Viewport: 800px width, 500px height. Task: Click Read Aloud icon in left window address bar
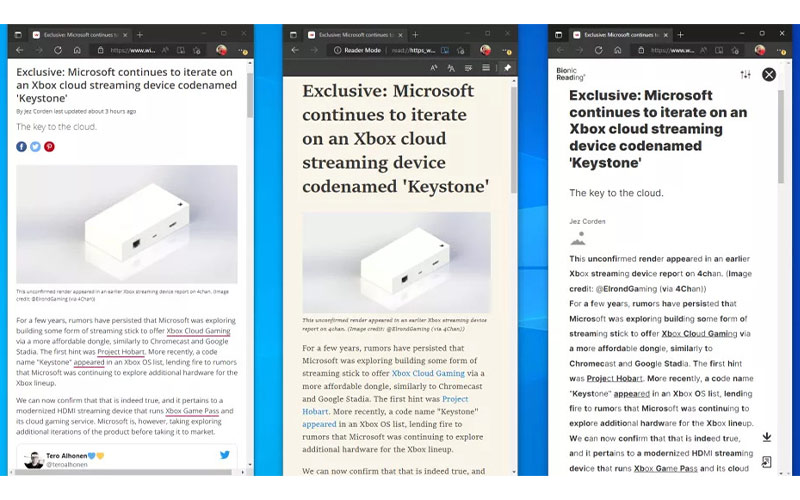pyautogui.click(x=165, y=50)
